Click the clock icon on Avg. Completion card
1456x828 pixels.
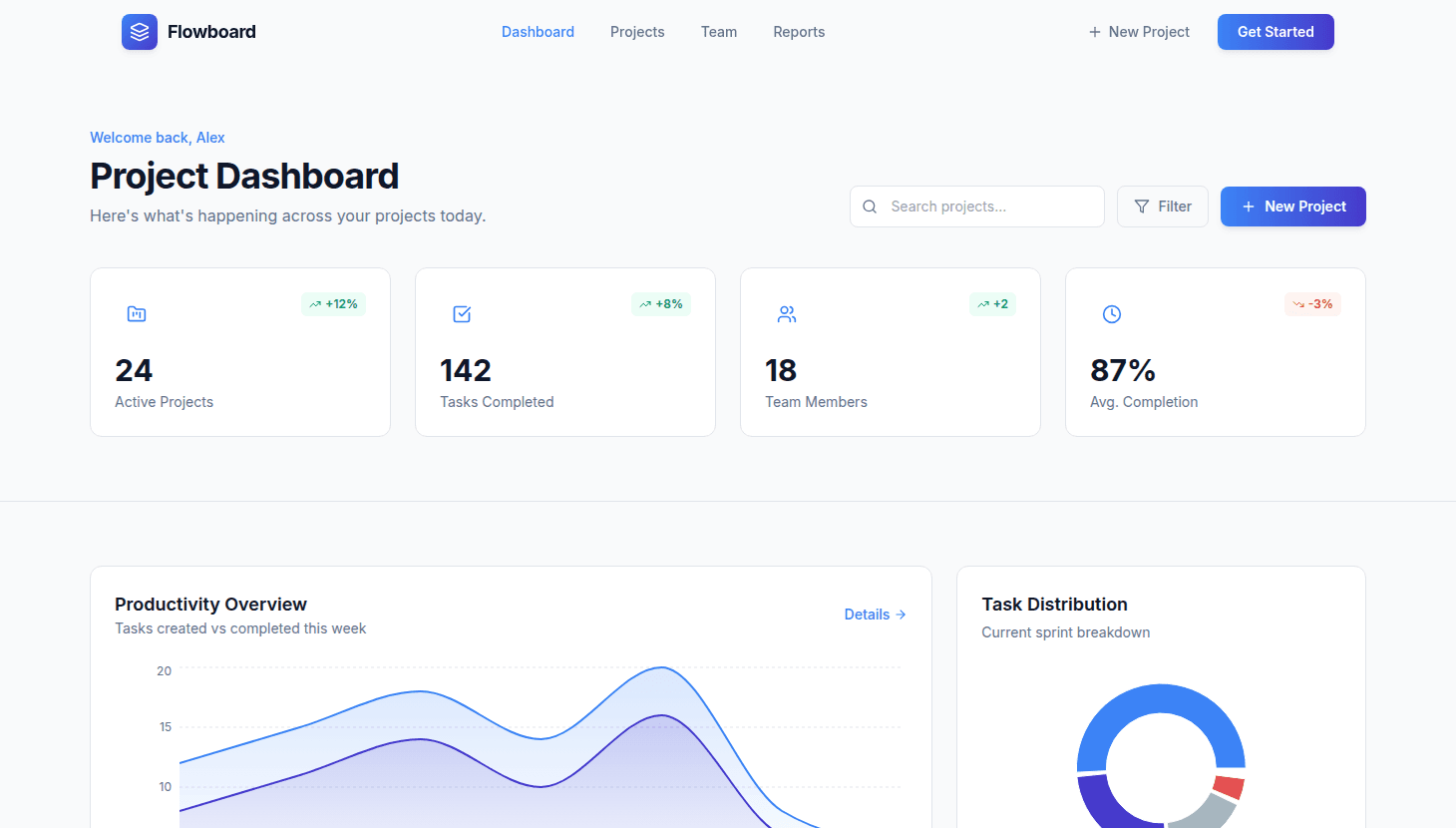point(1112,314)
